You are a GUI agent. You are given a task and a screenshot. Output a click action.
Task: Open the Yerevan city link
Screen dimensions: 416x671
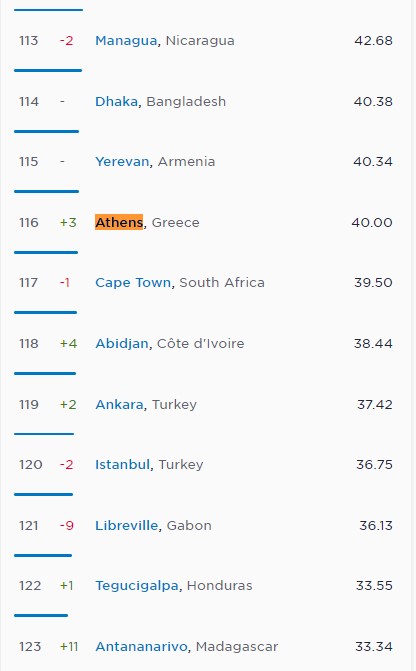point(122,162)
